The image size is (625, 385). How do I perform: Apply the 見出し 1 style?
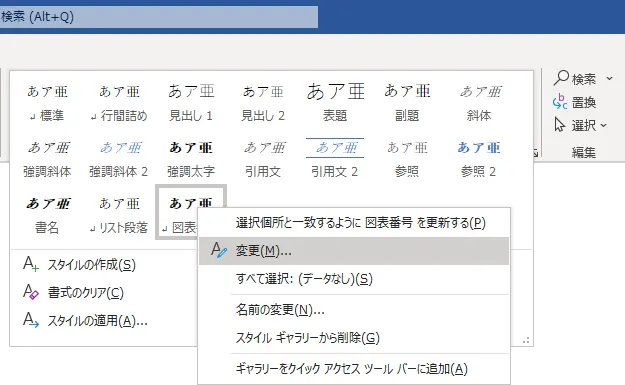point(191,102)
